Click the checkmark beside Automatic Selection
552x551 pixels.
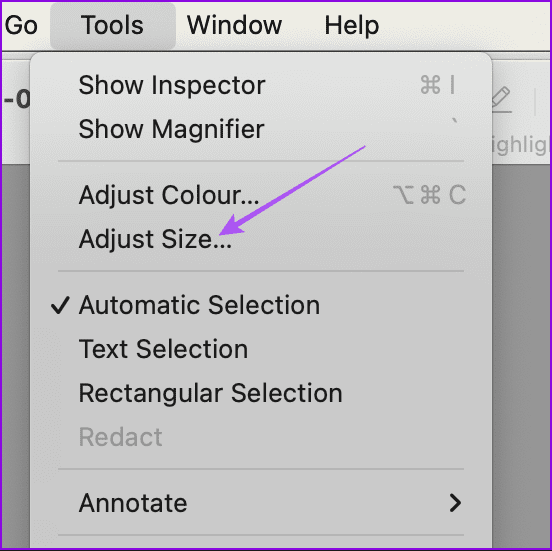[60, 305]
